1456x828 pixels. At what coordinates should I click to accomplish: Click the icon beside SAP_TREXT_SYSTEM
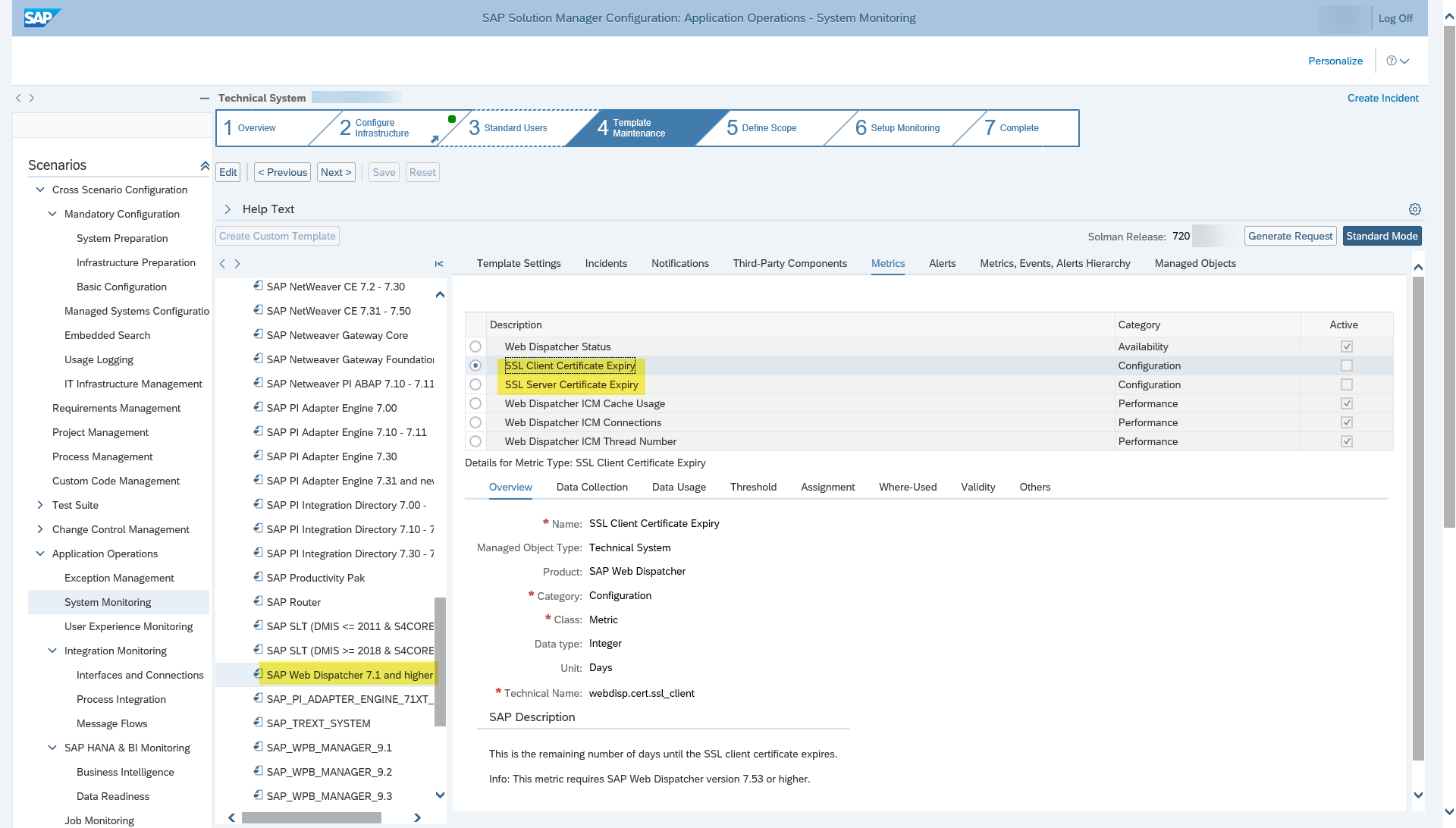(x=258, y=723)
